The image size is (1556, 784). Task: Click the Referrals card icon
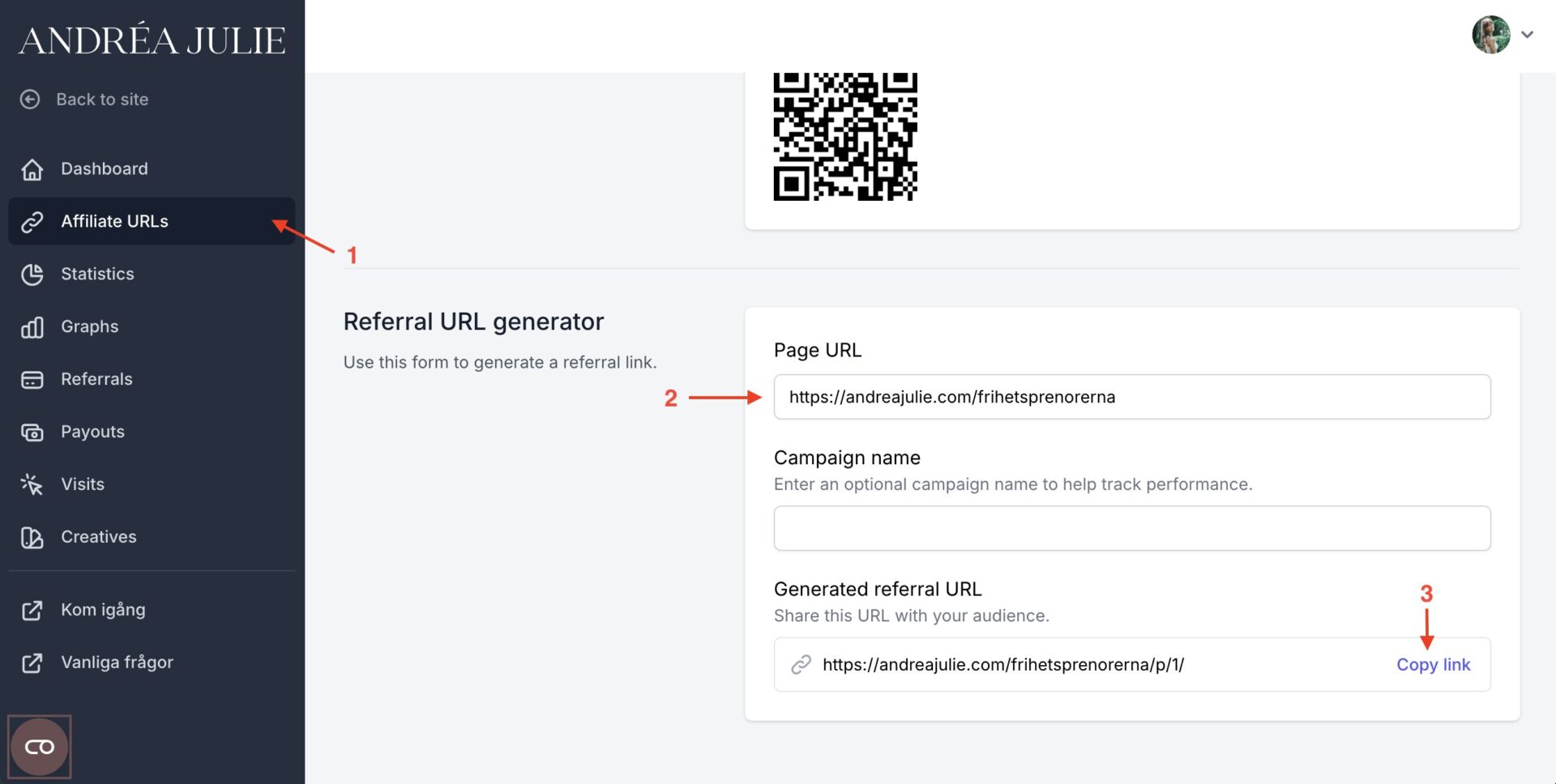click(32, 380)
